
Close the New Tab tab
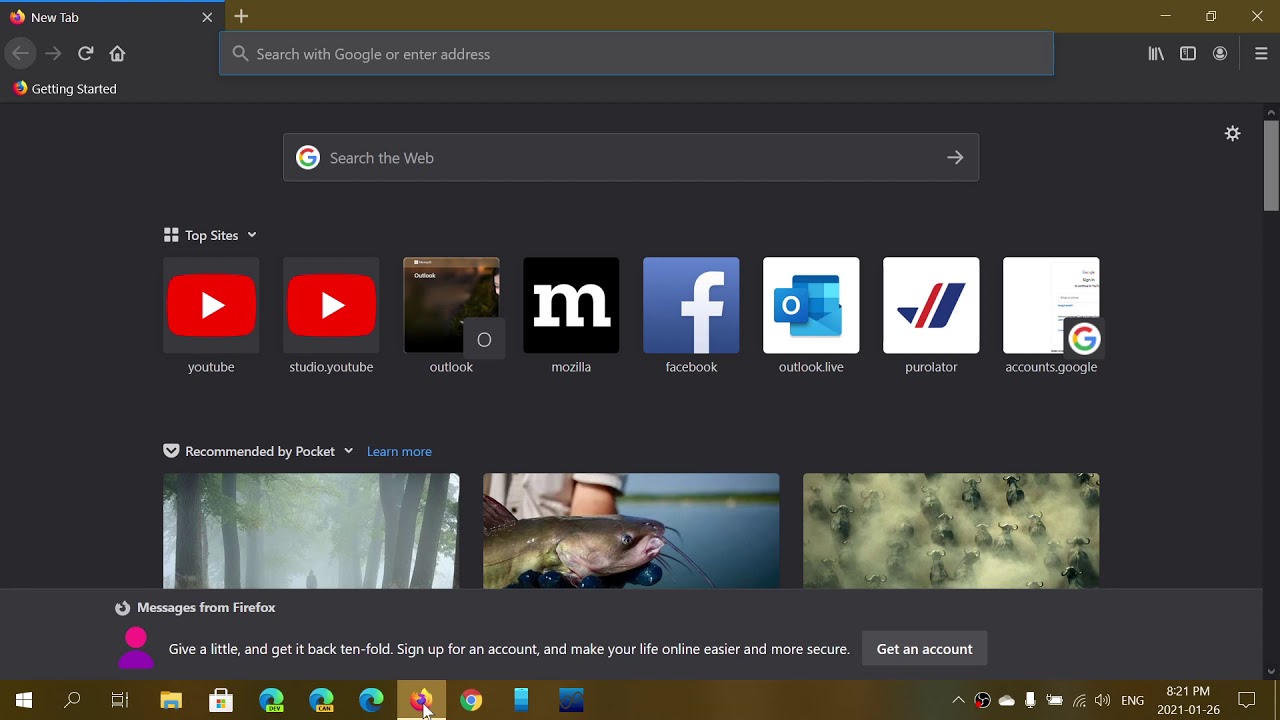click(x=207, y=17)
